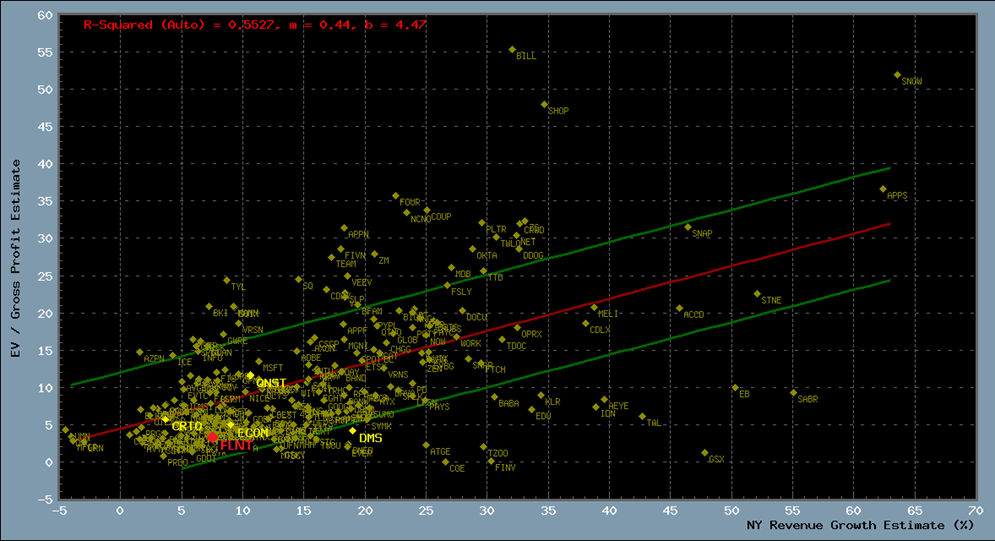Select the APPN ticker label
995x541 pixels.
click(359, 234)
